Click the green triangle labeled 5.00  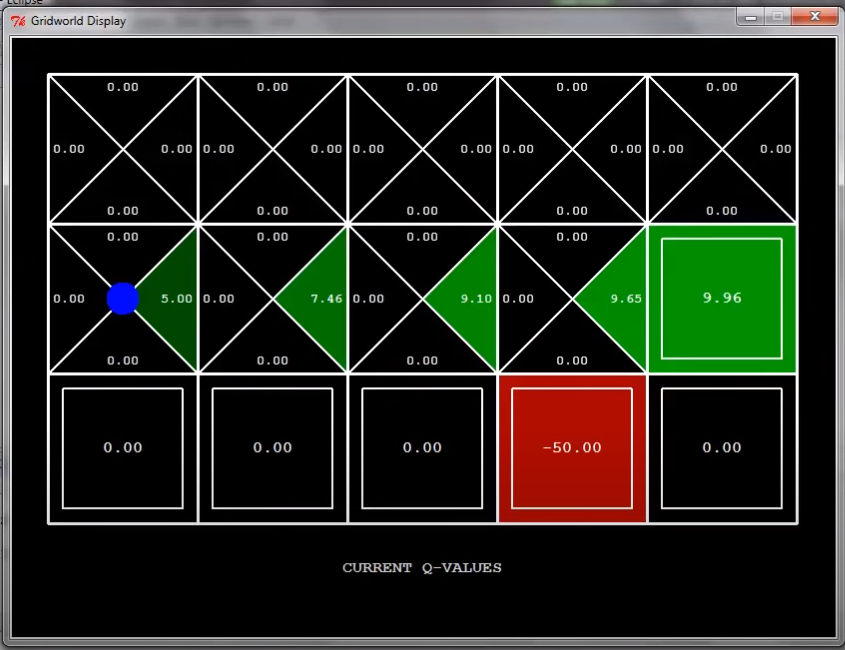tap(172, 298)
